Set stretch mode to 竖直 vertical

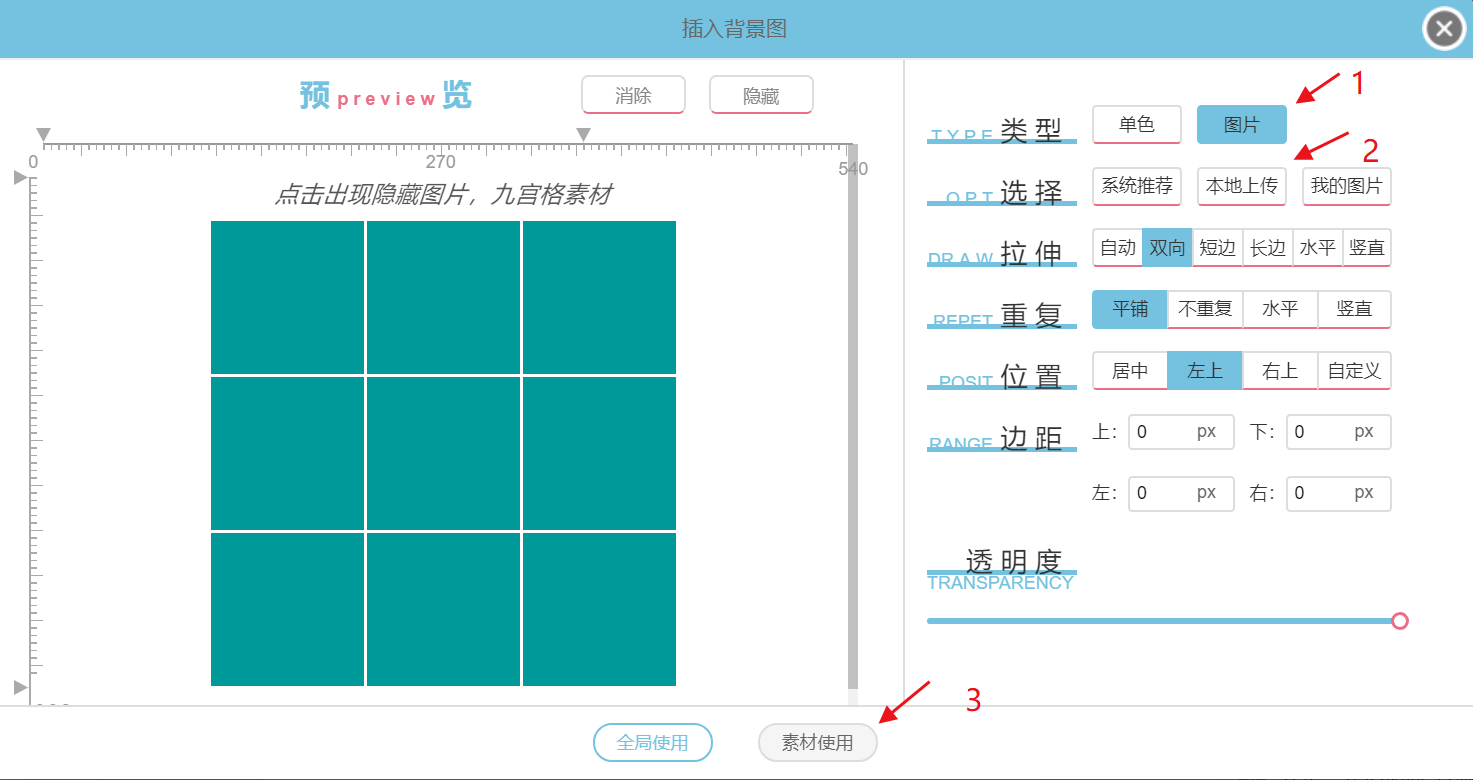click(x=1367, y=248)
